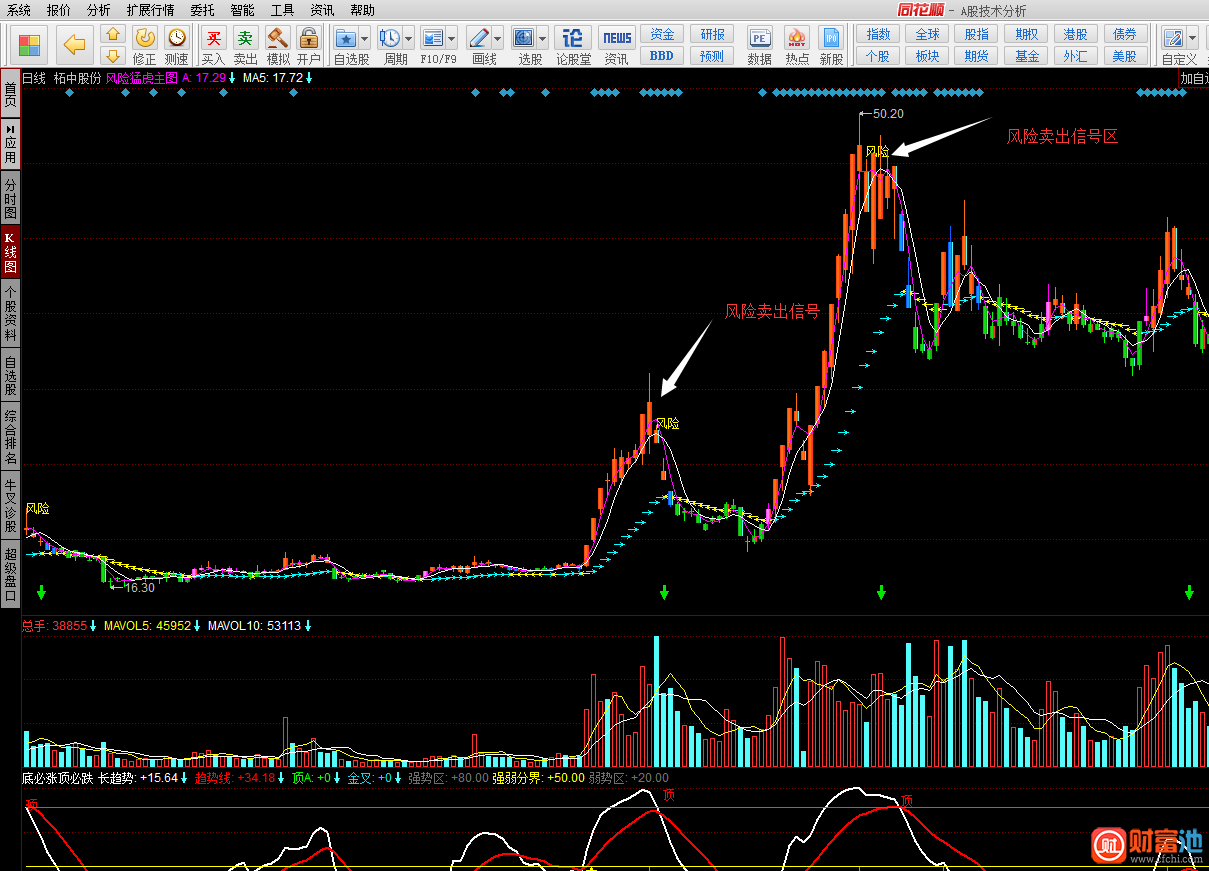Click the BBD button
The height and width of the screenshot is (871, 1209).
point(662,56)
